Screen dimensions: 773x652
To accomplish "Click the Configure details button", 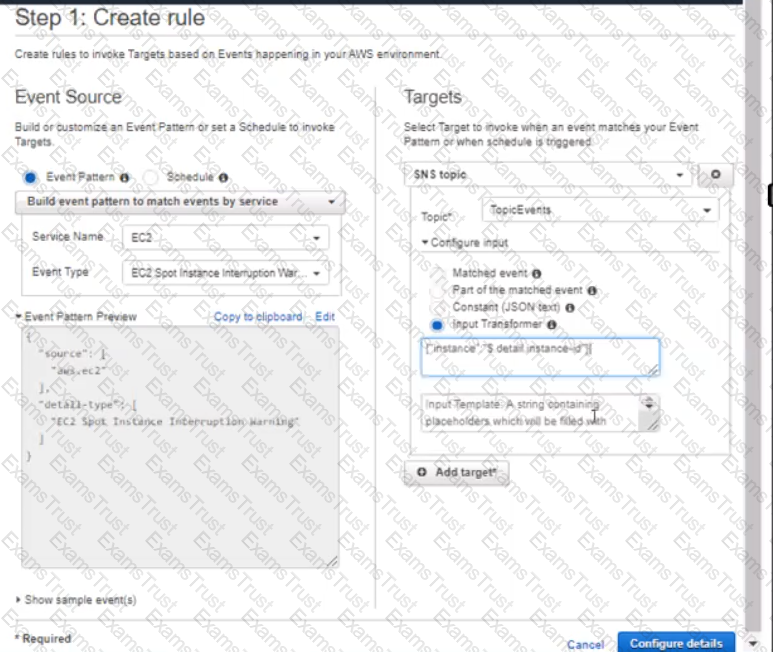I will [x=676, y=643].
